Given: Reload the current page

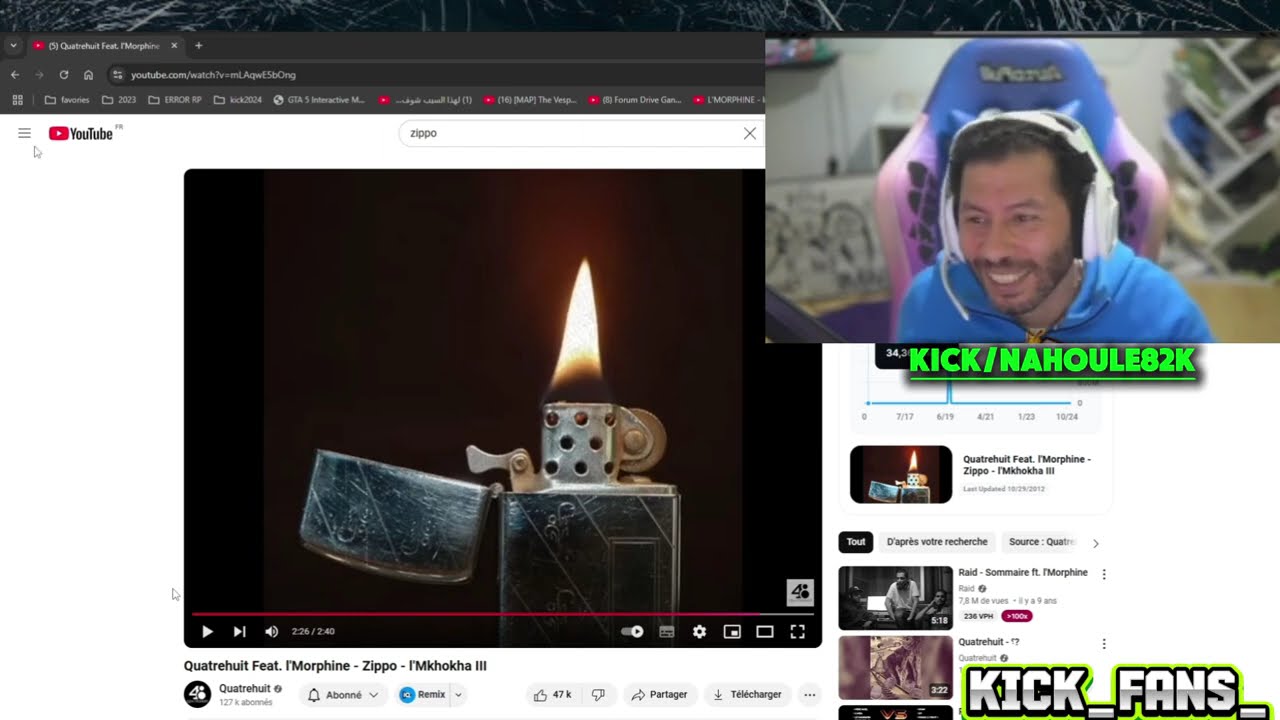Looking at the screenshot, I should point(64,75).
